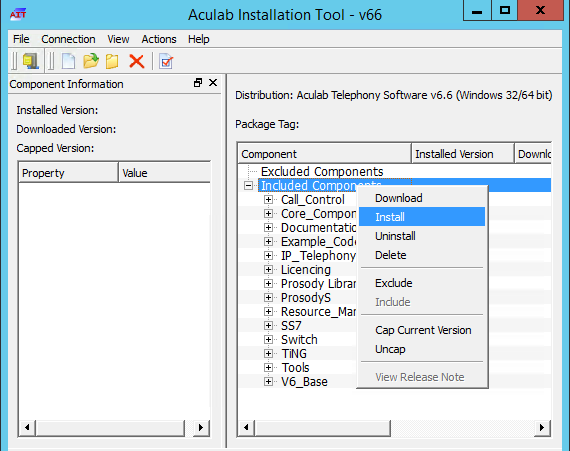Expand the Prosody Libraries node
The image size is (570, 451).
(x=268, y=283)
